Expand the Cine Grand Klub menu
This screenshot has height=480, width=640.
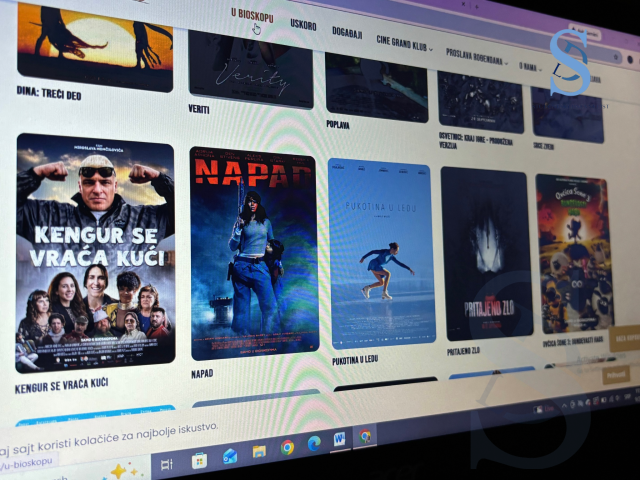404,43
